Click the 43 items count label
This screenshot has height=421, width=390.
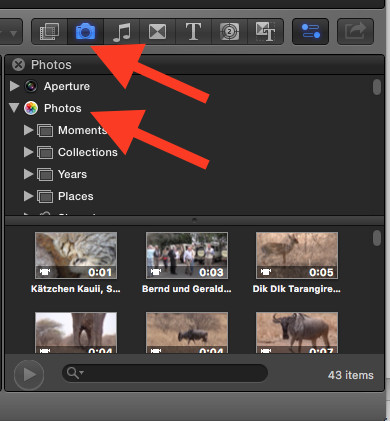pos(351,375)
